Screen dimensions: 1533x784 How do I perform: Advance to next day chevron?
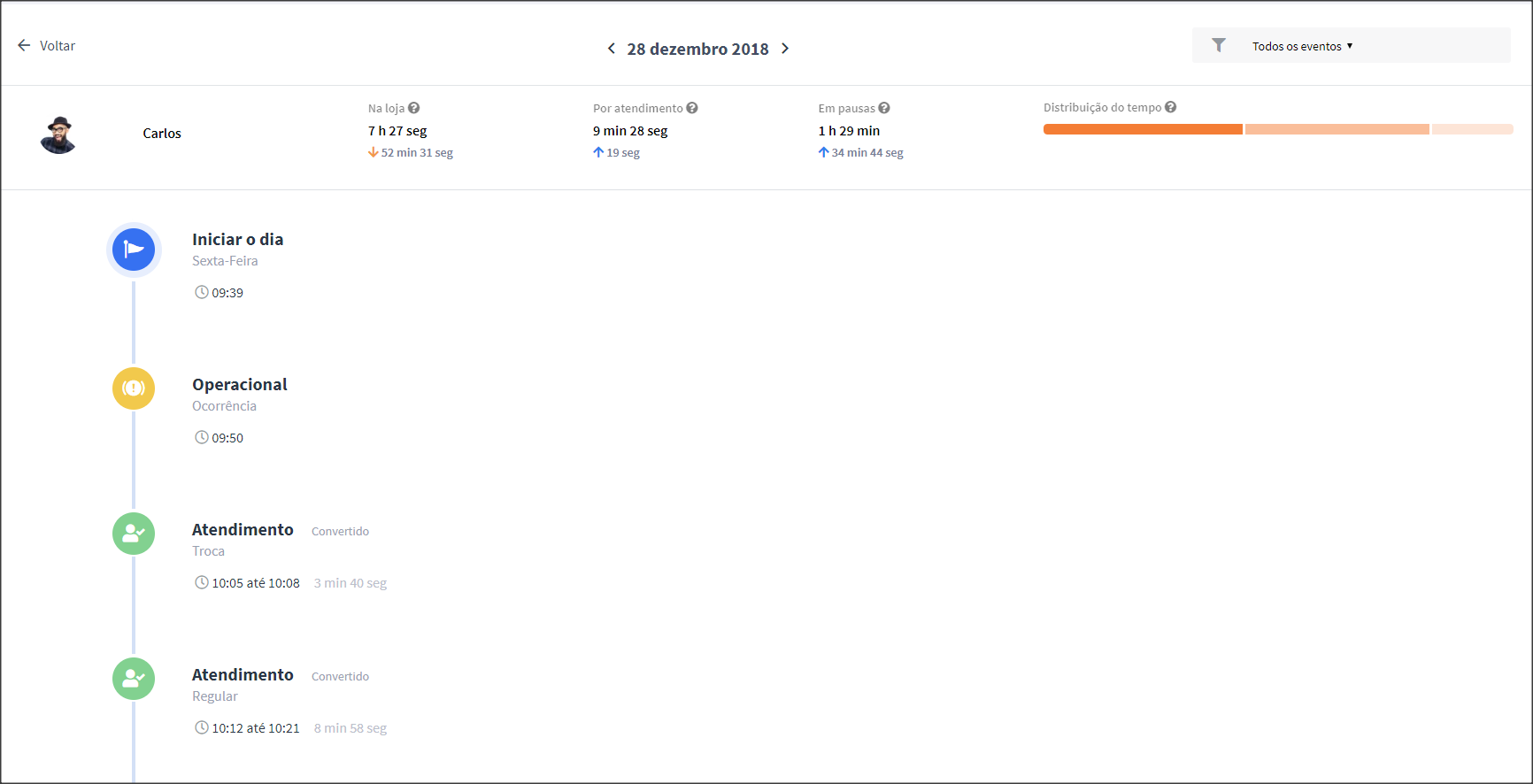[785, 49]
